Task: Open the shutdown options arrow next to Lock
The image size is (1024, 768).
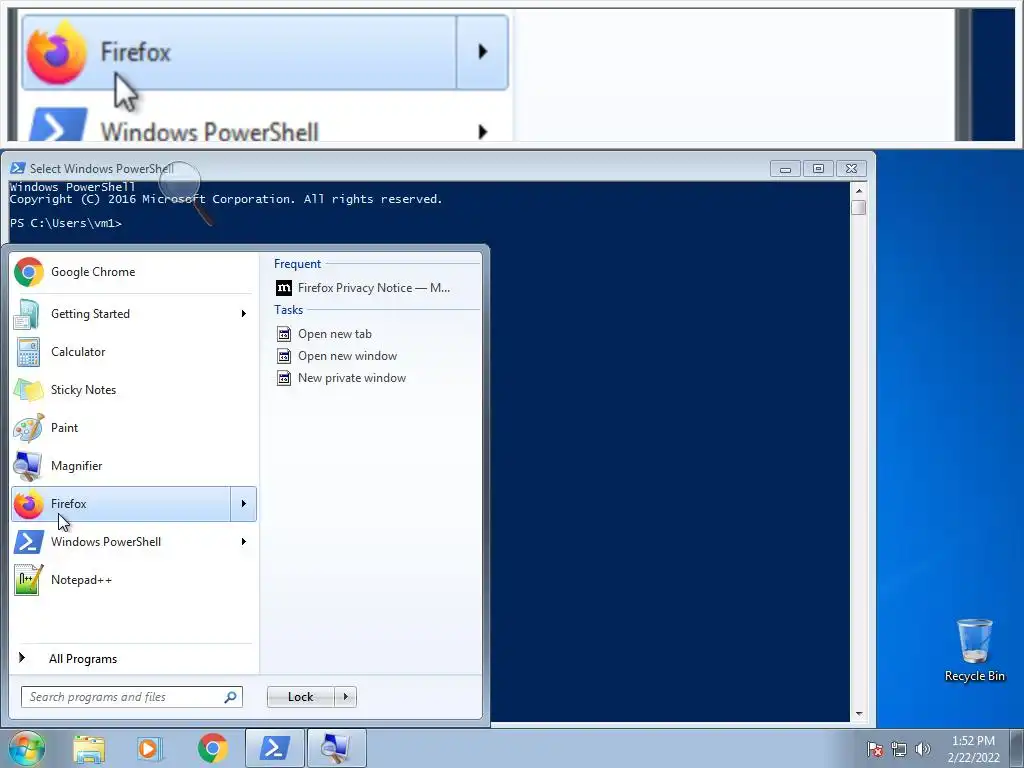Action: [x=345, y=697]
